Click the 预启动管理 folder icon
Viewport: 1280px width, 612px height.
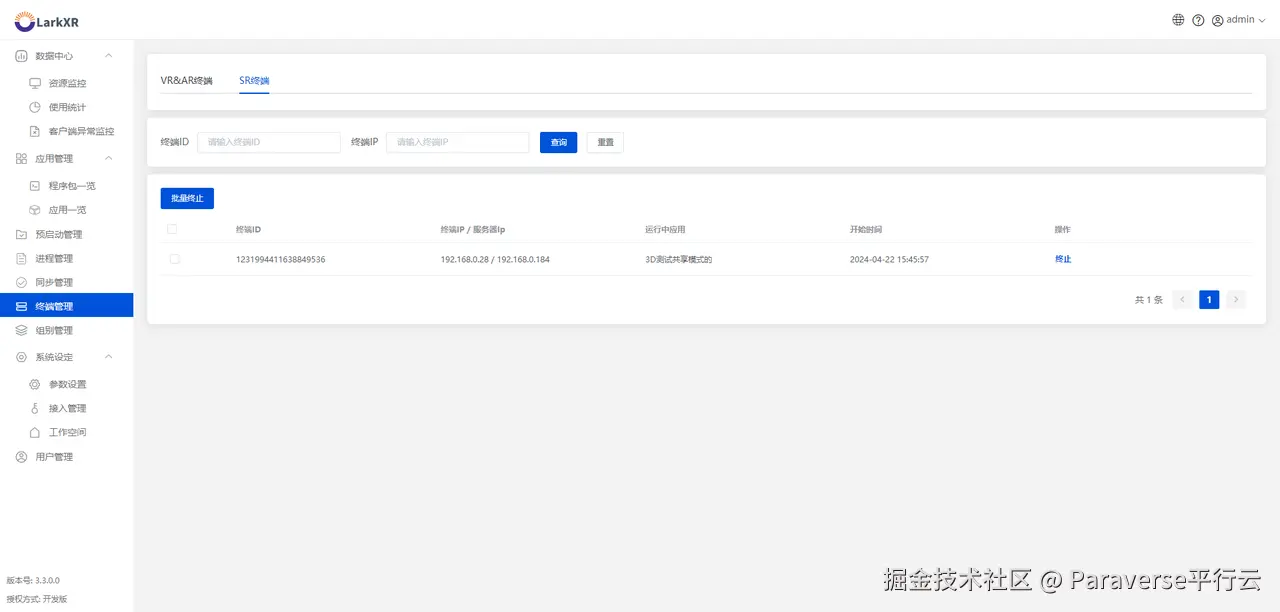point(21,235)
